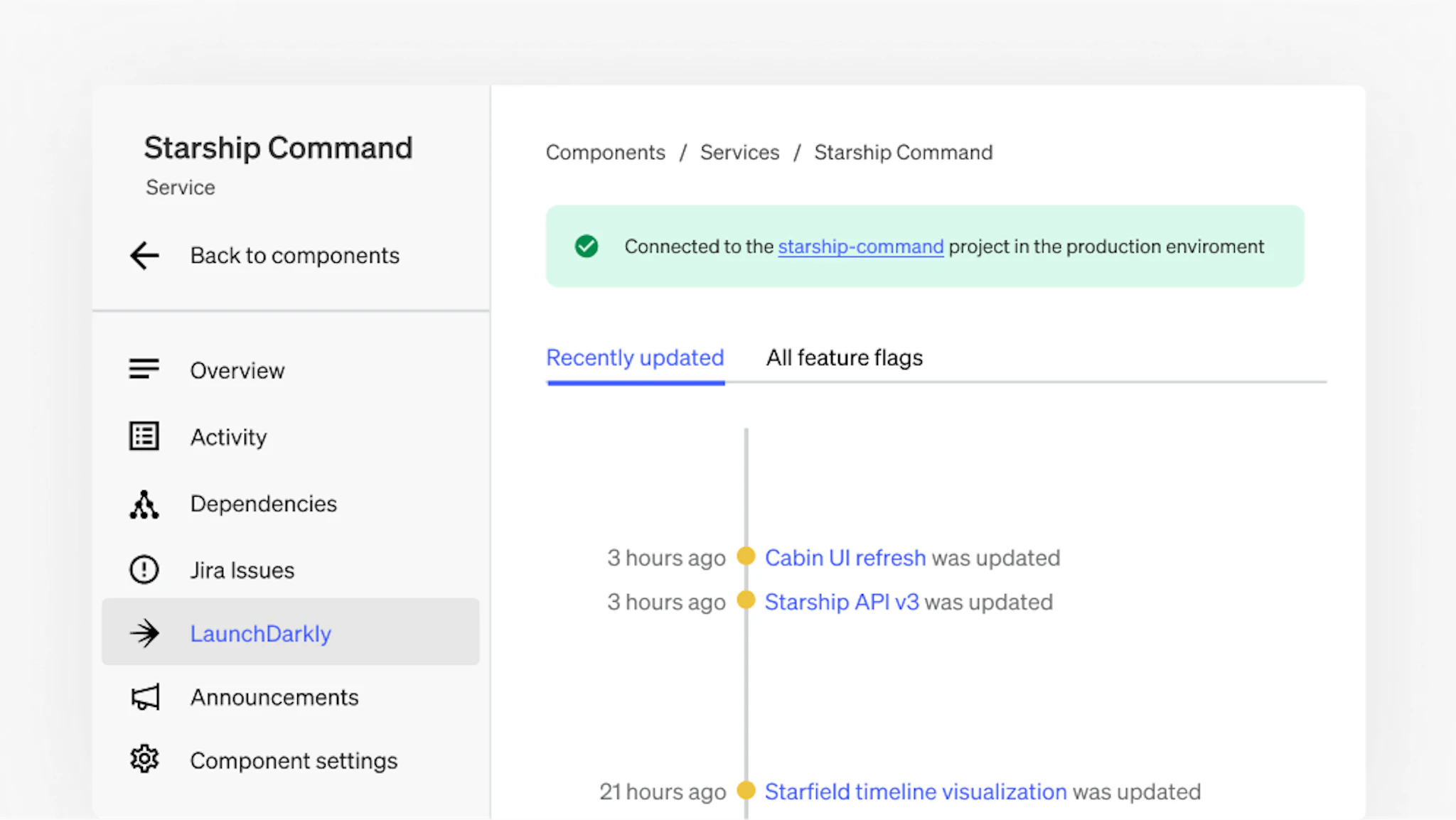Click the back arrow icon

144,256
